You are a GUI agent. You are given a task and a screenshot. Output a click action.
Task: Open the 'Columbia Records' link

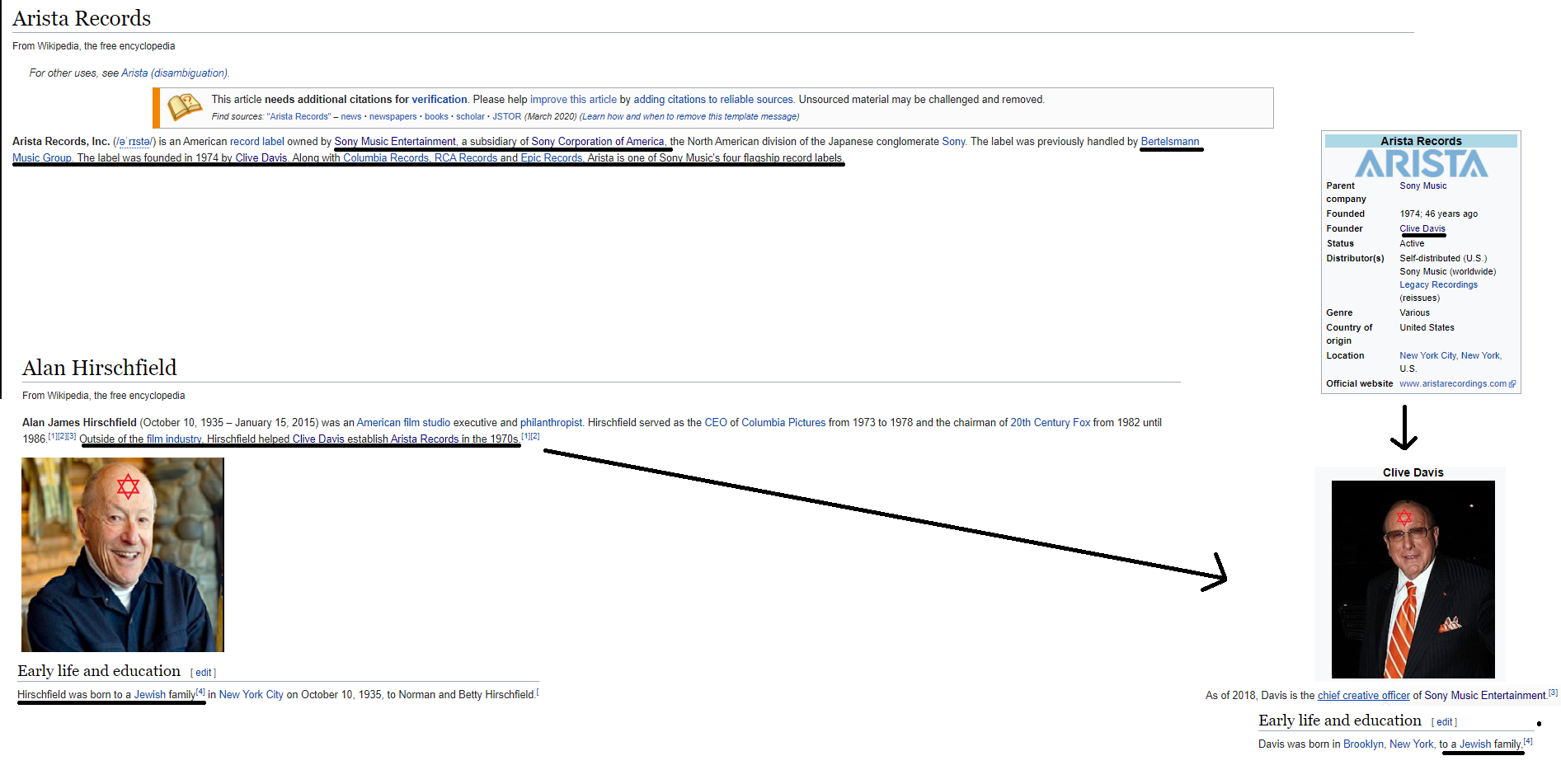click(386, 158)
